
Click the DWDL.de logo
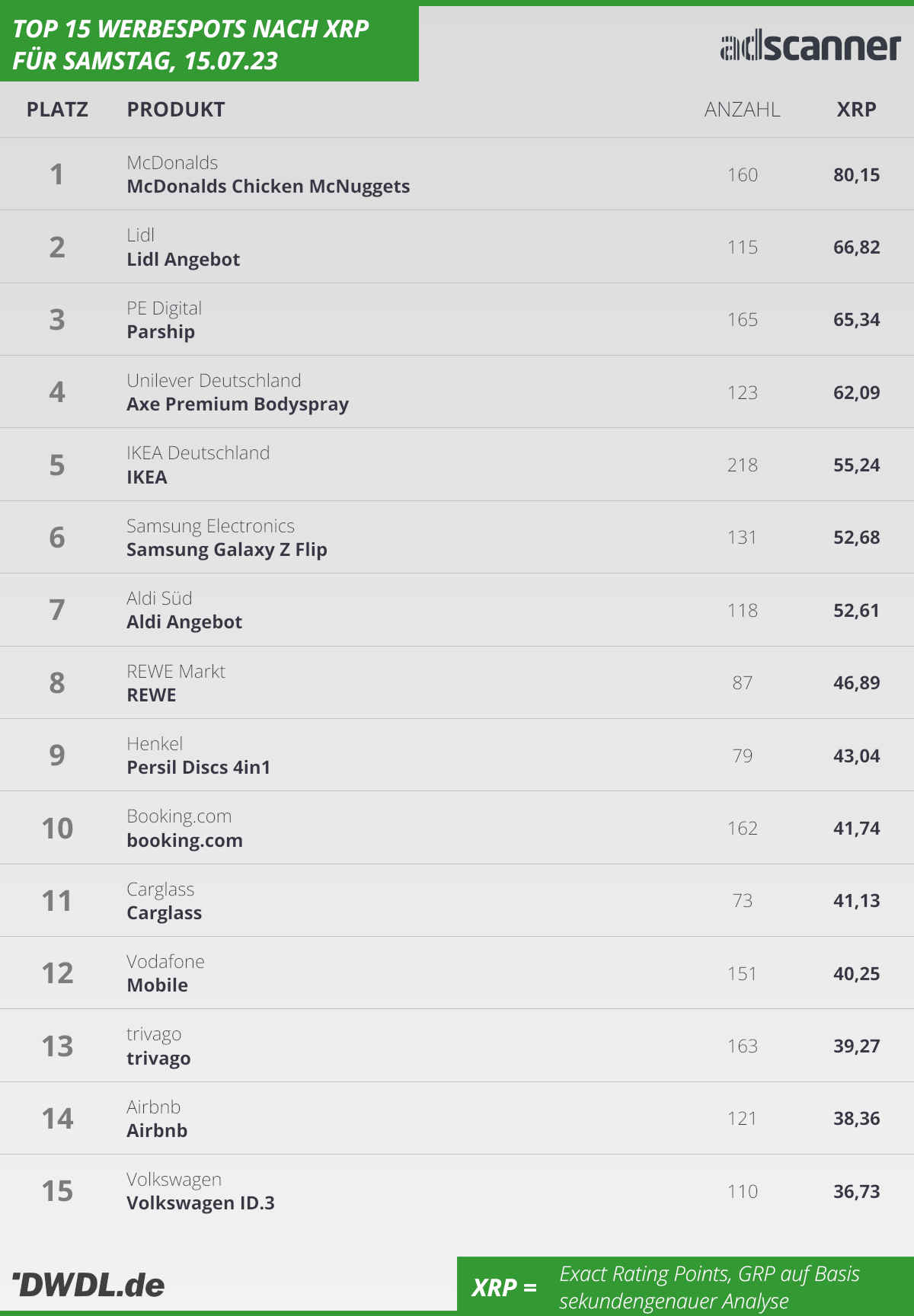coord(88,1285)
